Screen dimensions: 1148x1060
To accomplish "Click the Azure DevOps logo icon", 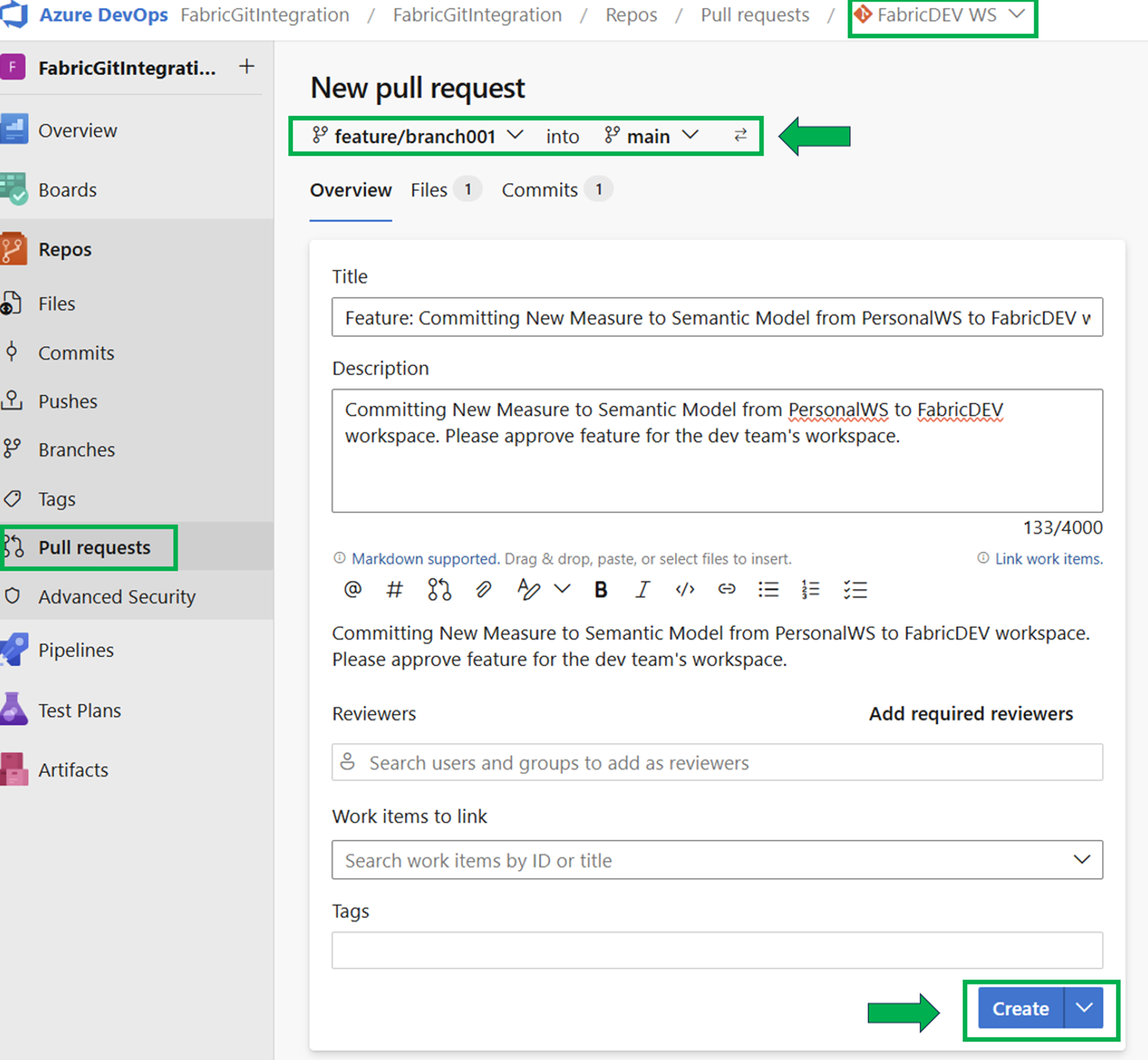I will (14, 14).
